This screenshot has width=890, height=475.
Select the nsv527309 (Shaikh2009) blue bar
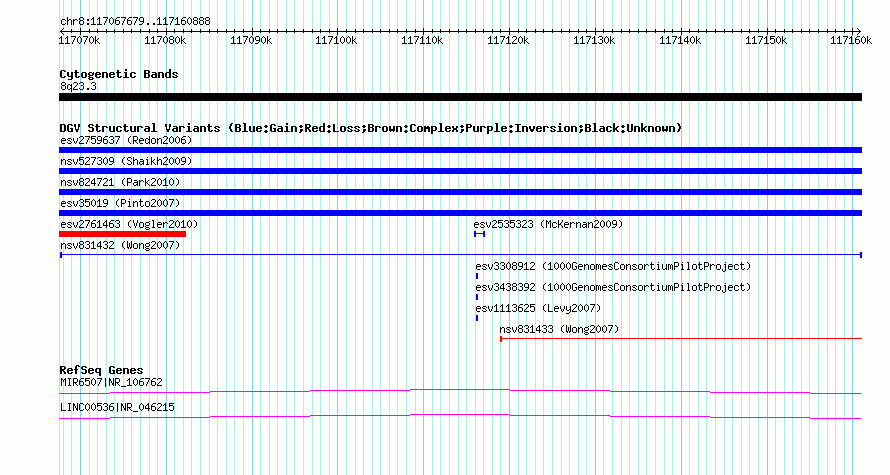[460, 171]
